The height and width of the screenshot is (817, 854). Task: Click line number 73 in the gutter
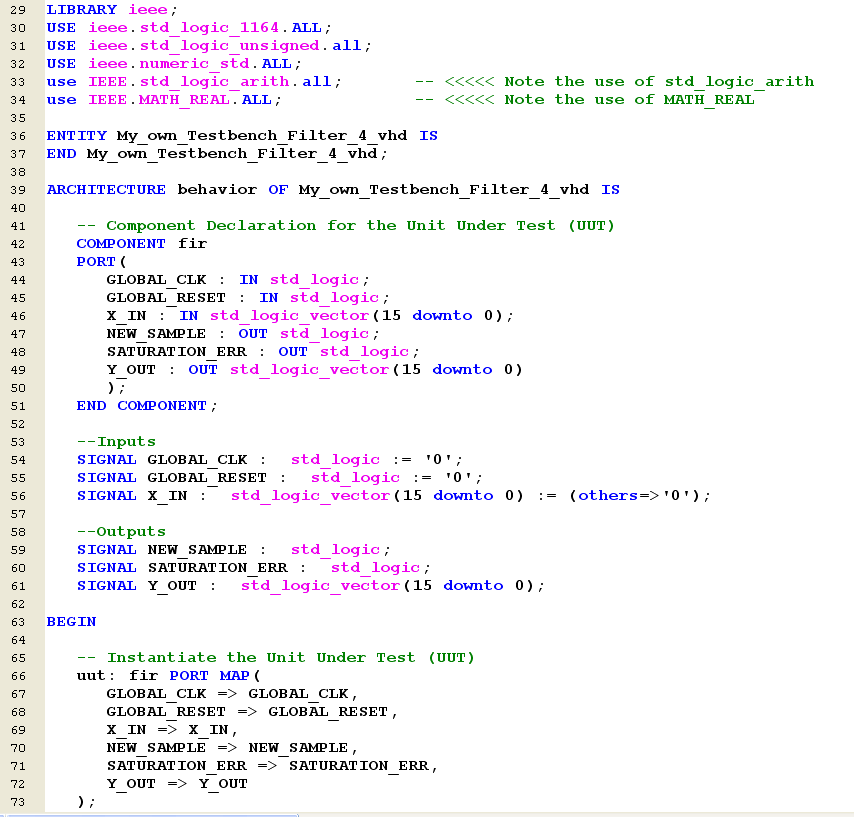[x=18, y=802]
